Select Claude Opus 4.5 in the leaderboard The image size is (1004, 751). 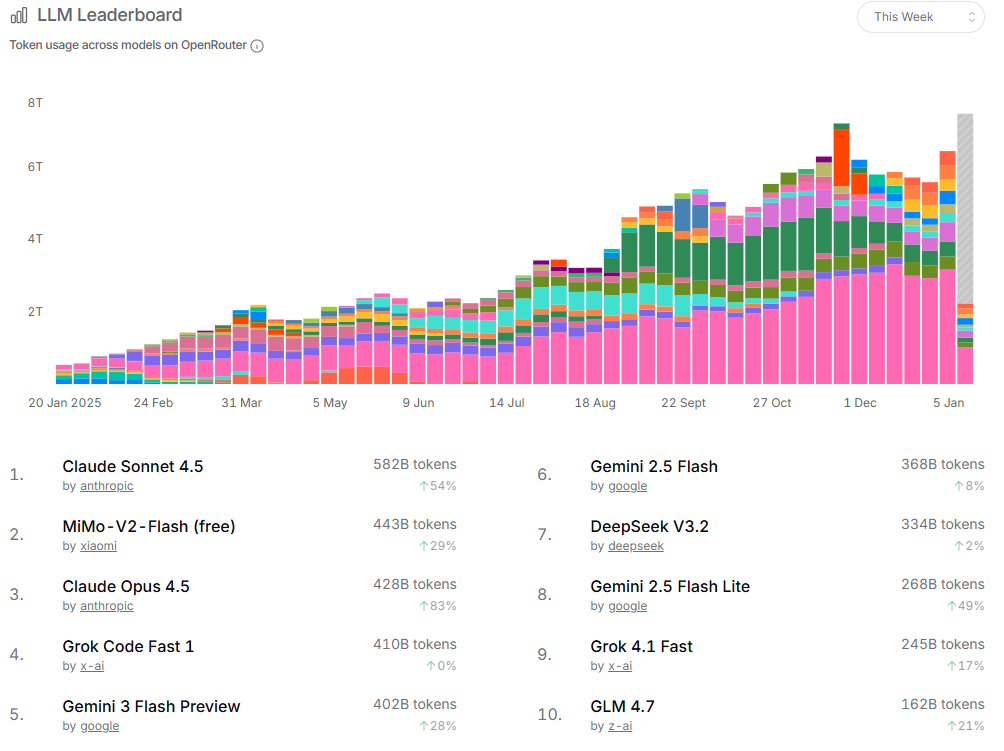pyautogui.click(x=126, y=586)
